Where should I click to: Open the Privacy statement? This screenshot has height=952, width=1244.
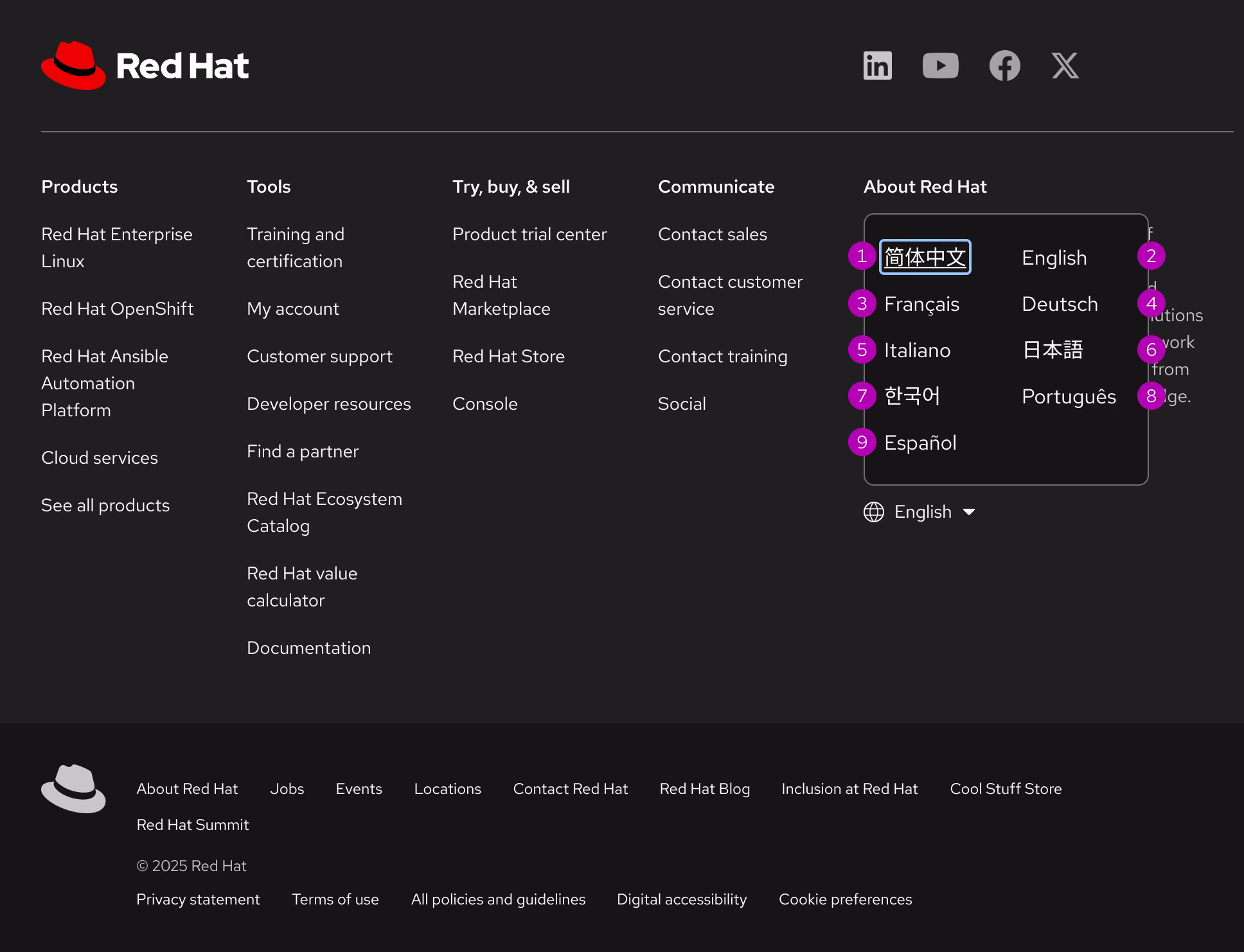click(198, 899)
